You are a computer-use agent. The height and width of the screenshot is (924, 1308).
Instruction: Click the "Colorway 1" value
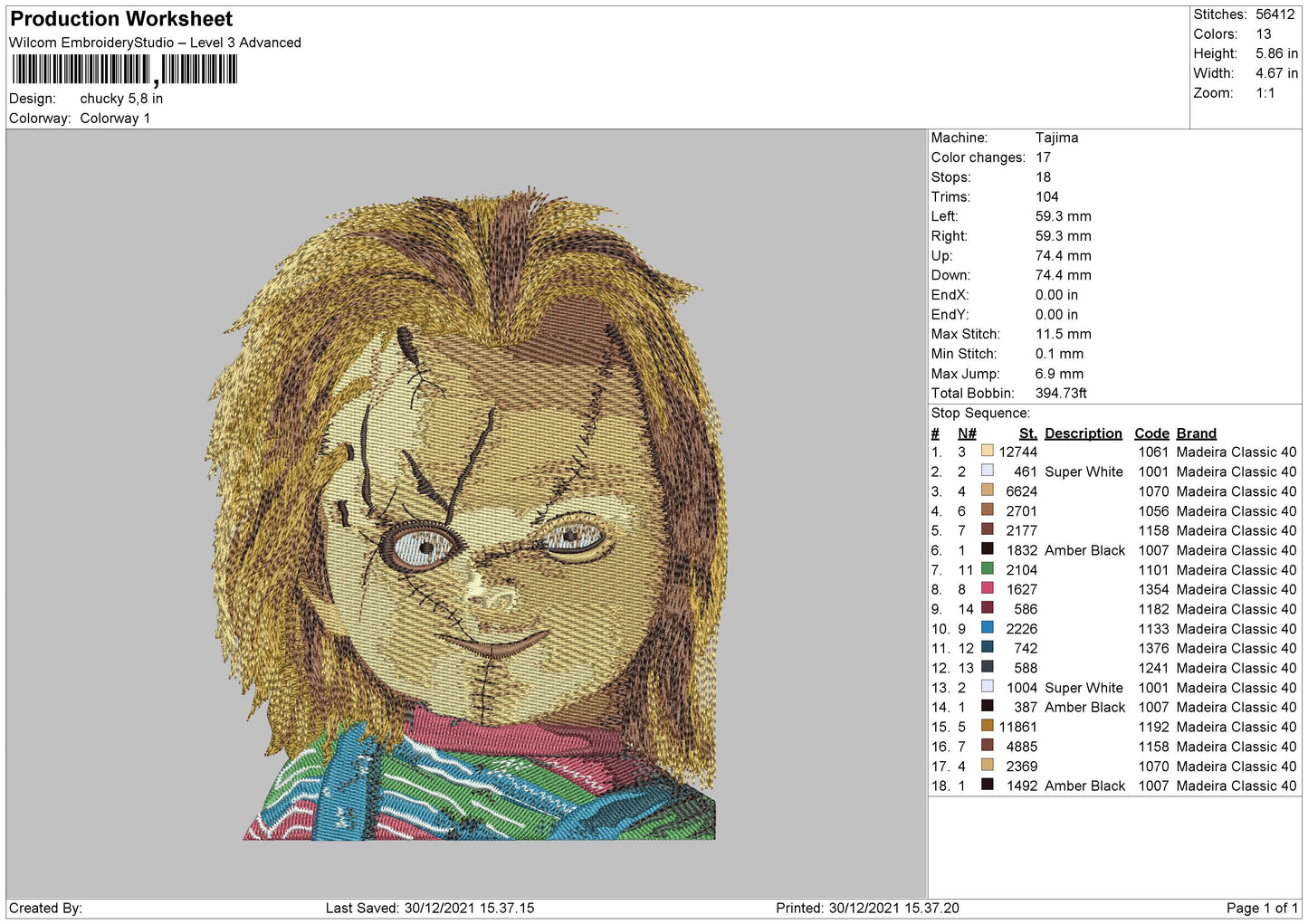(115, 119)
